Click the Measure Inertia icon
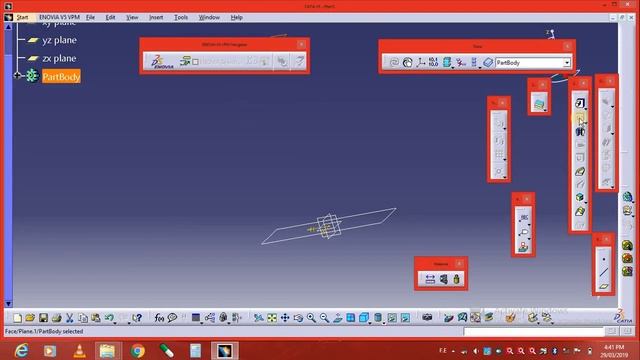This screenshot has height=360, width=640. tap(456, 279)
